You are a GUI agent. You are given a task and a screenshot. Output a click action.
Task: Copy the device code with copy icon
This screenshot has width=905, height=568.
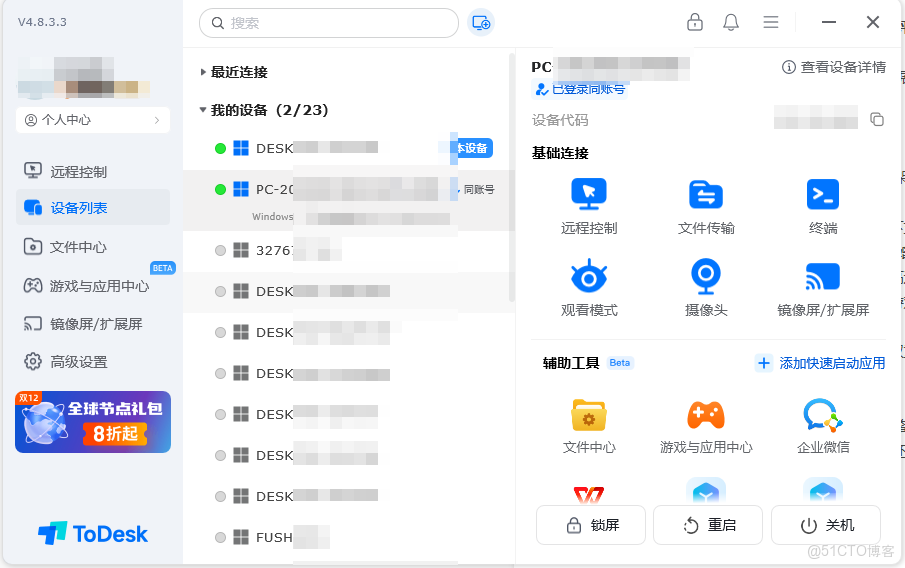click(877, 119)
